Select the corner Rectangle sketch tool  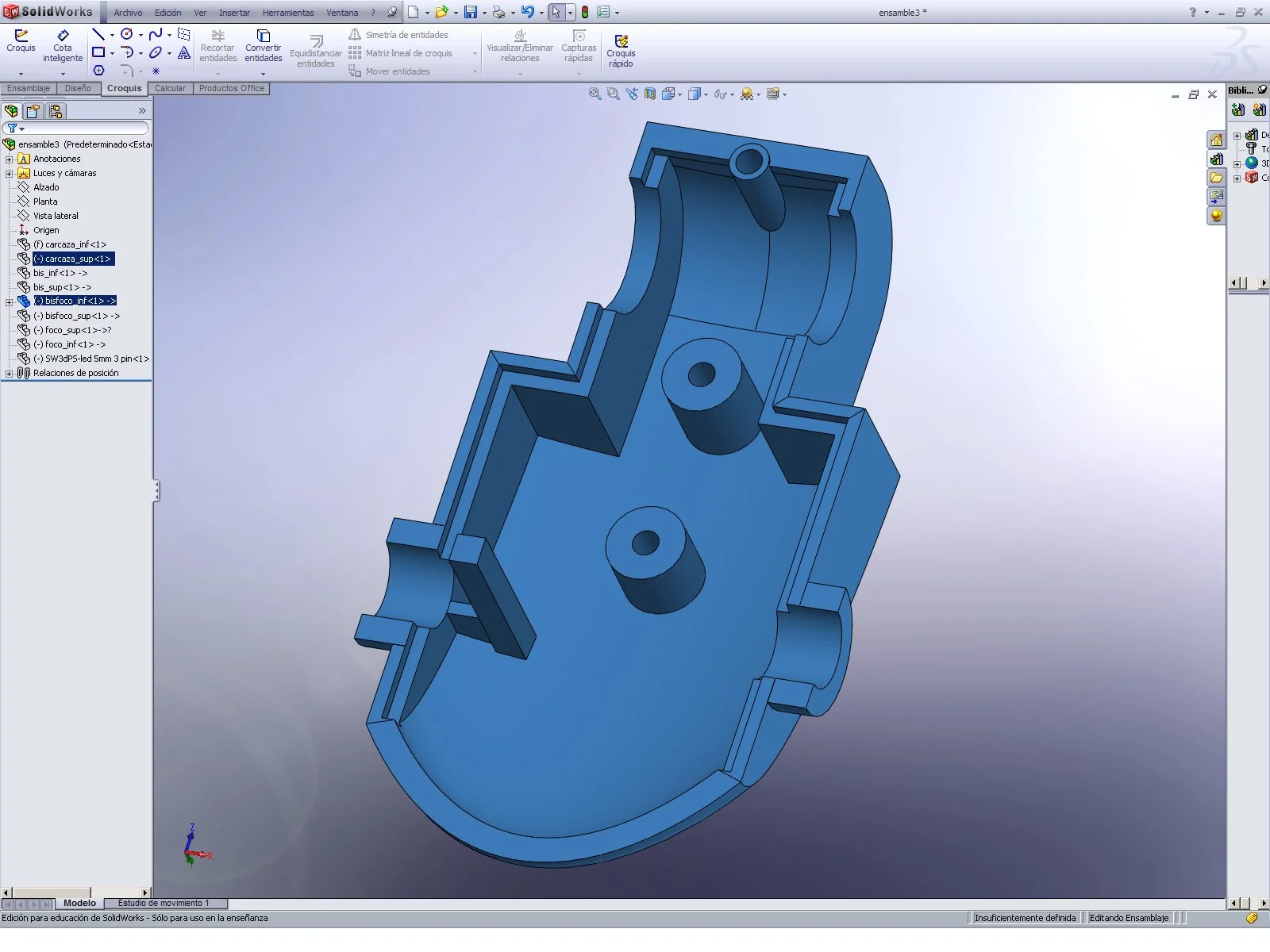(98, 52)
